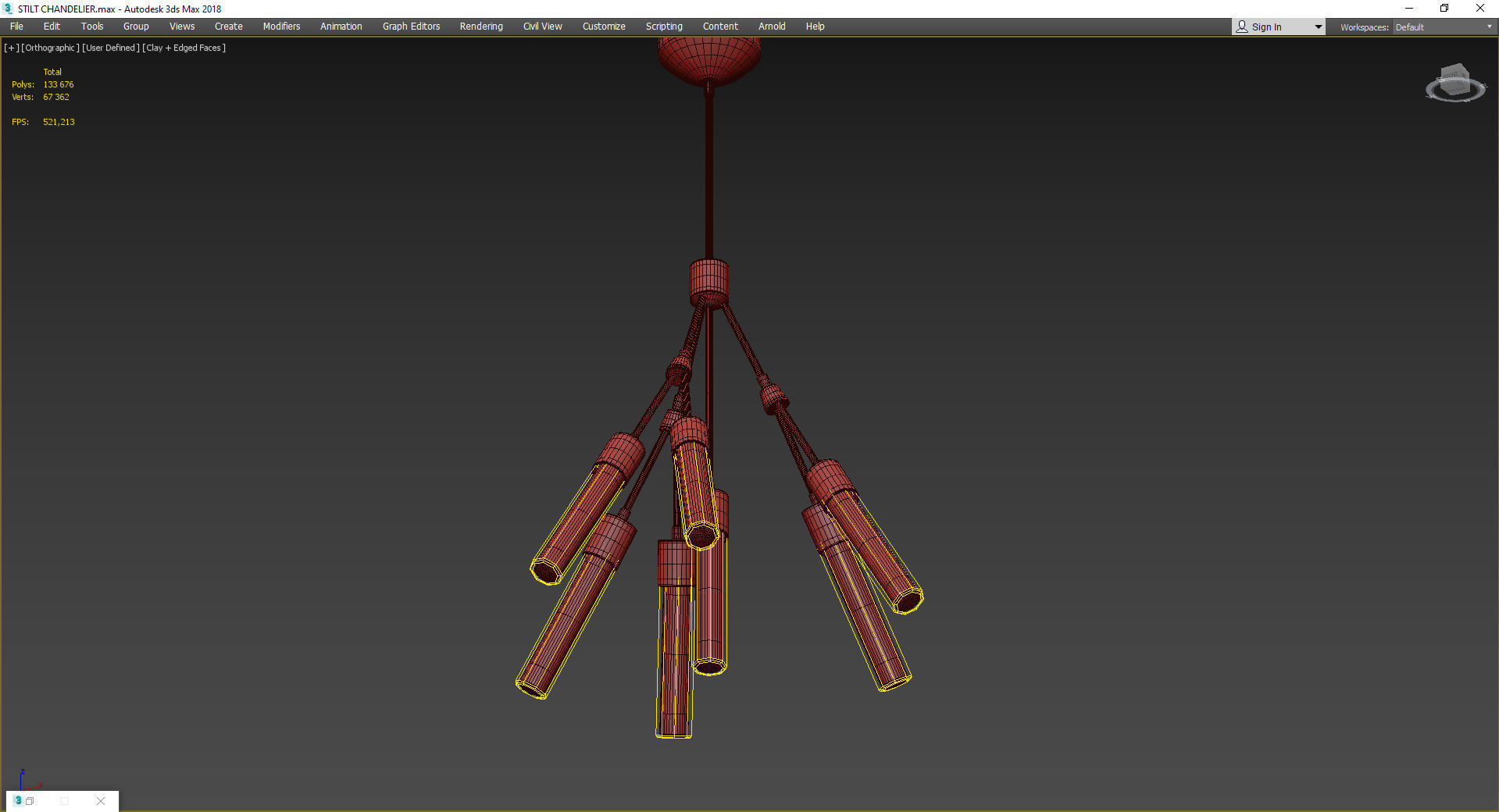Click the FPS value 521,213
The image size is (1499, 812).
[x=59, y=122]
